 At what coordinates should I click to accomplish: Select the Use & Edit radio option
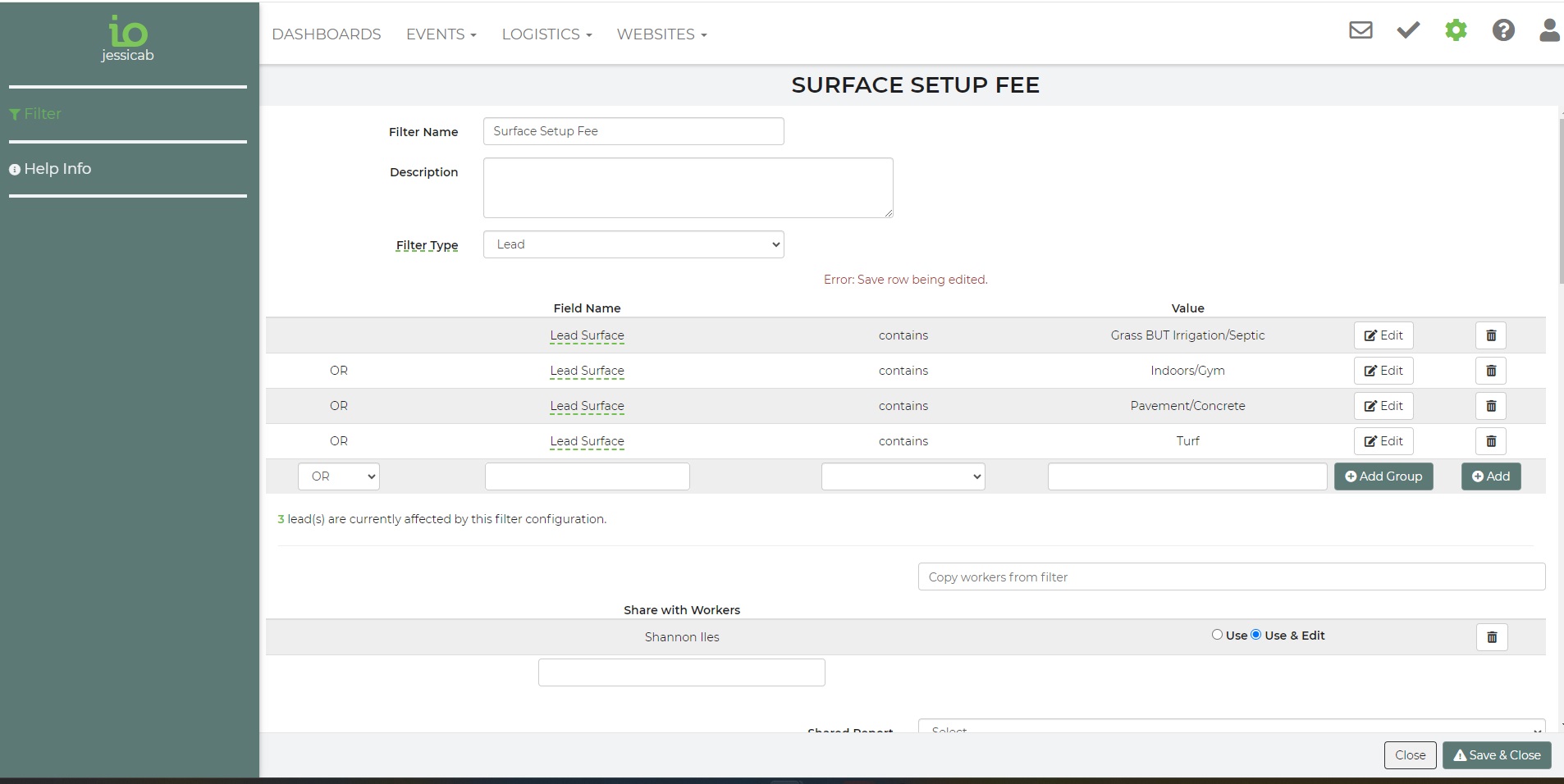pos(1255,635)
